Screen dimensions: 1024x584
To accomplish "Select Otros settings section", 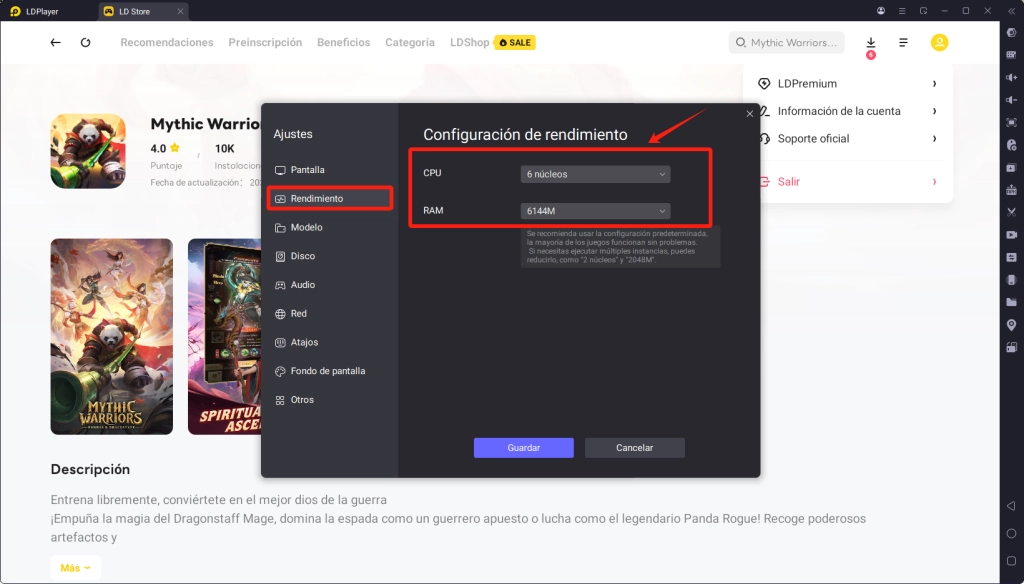I will click(x=330, y=400).
